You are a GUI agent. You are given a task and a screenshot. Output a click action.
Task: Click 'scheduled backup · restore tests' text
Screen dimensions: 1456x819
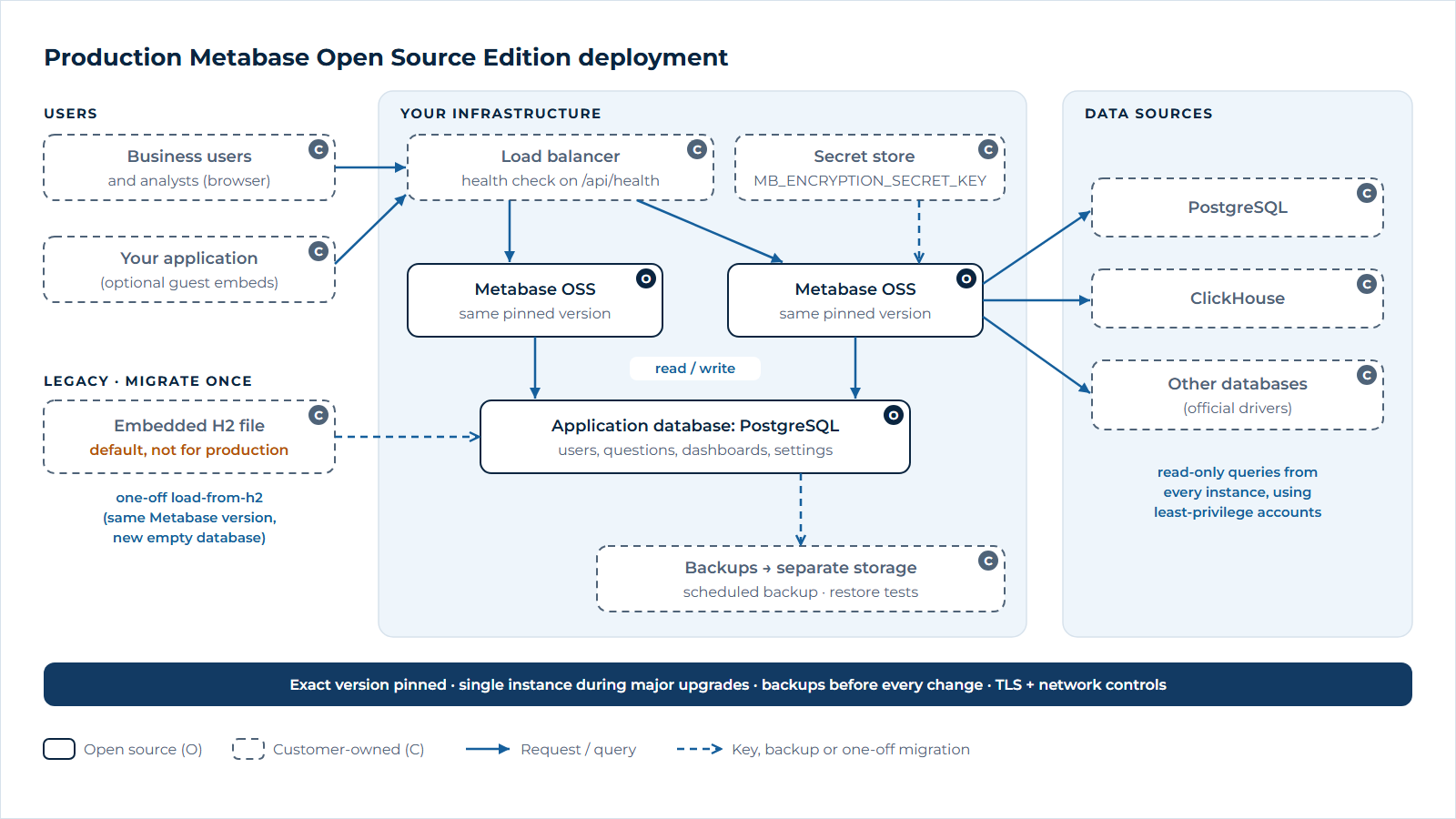click(x=801, y=591)
